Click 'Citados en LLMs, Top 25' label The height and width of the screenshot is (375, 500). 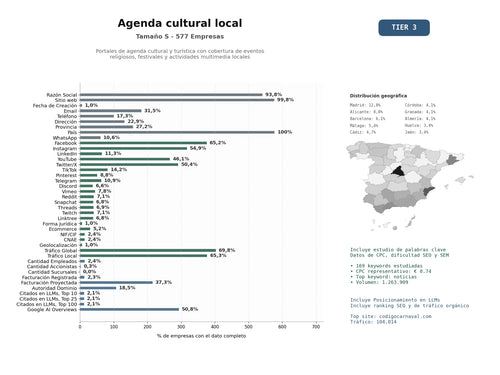pyautogui.click(x=48, y=299)
